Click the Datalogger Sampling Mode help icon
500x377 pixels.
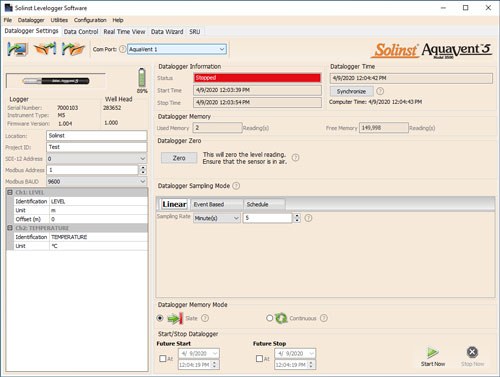[236, 186]
